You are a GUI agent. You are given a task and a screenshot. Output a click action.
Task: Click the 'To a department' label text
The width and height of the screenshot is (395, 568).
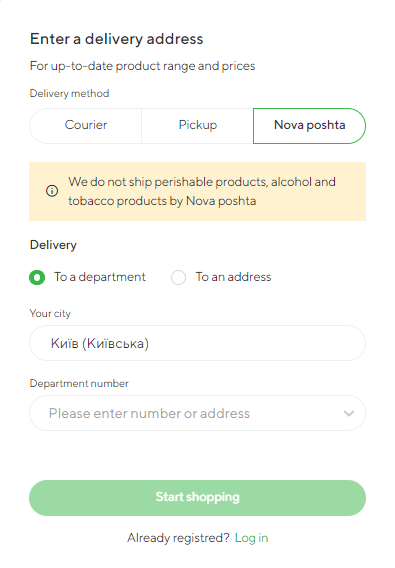[100, 277]
